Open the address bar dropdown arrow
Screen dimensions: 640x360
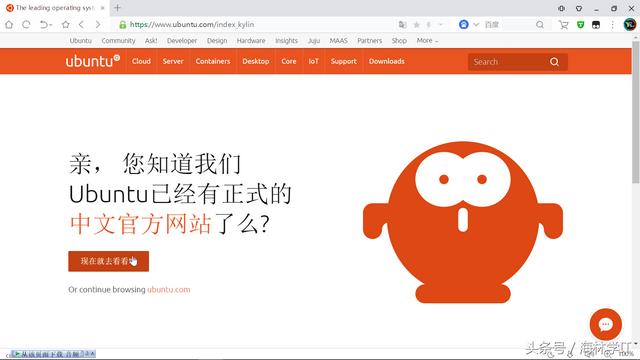tap(440, 24)
